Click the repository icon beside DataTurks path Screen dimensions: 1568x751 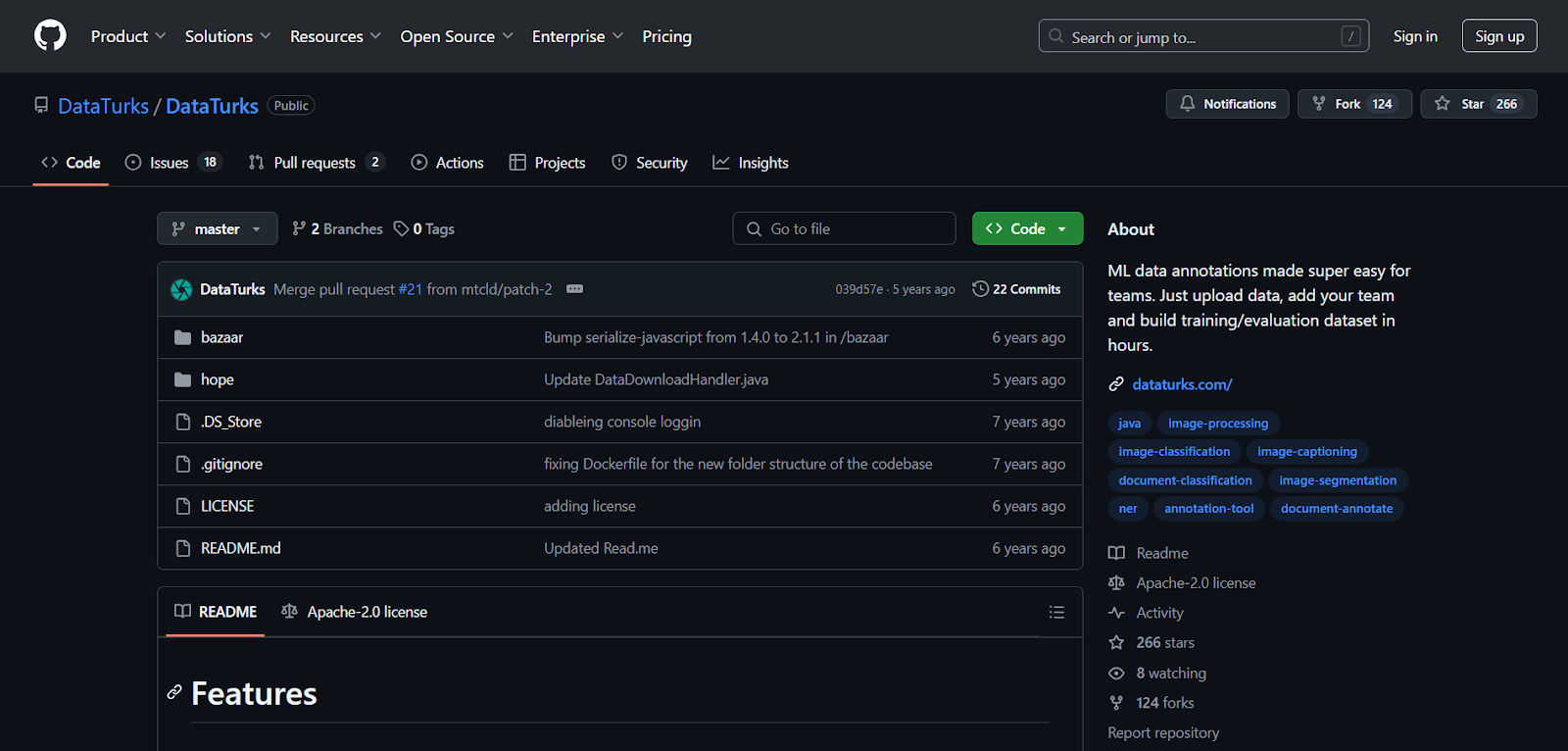click(41, 106)
